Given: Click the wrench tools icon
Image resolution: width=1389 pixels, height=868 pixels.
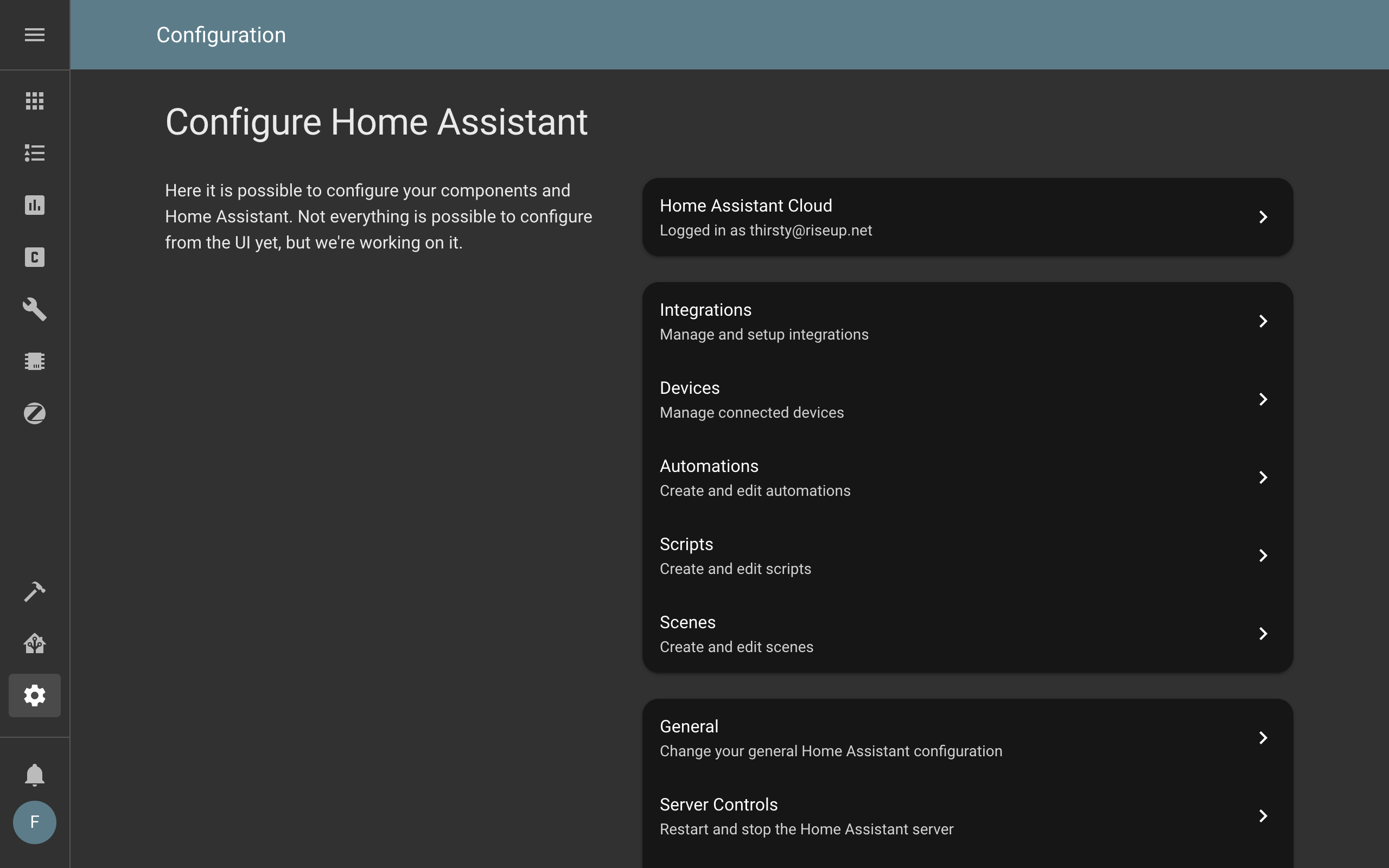Looking at the screenshot, I should click(34, 309).
